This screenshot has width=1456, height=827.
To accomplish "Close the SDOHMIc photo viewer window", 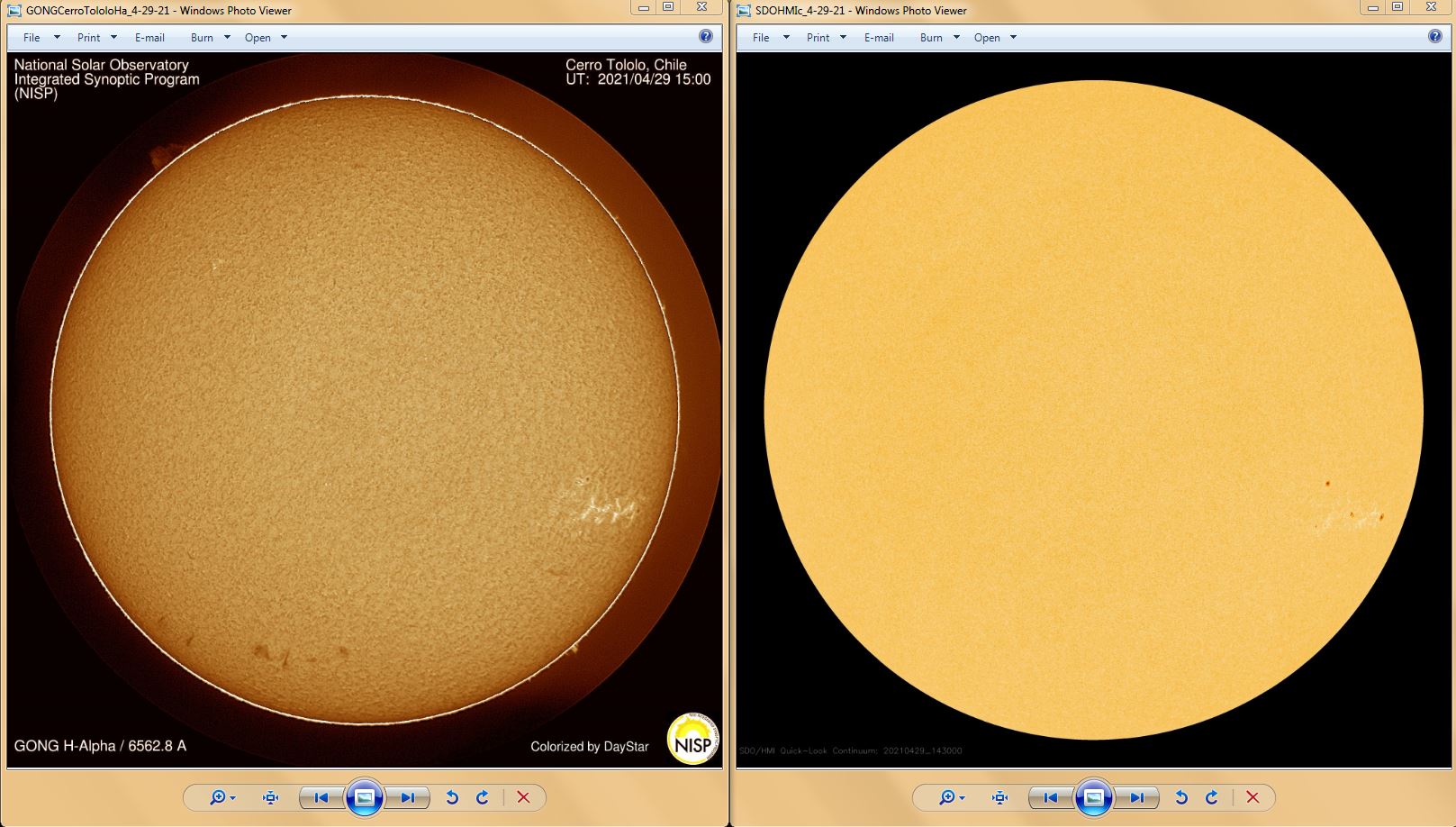I will [1432, 7].
